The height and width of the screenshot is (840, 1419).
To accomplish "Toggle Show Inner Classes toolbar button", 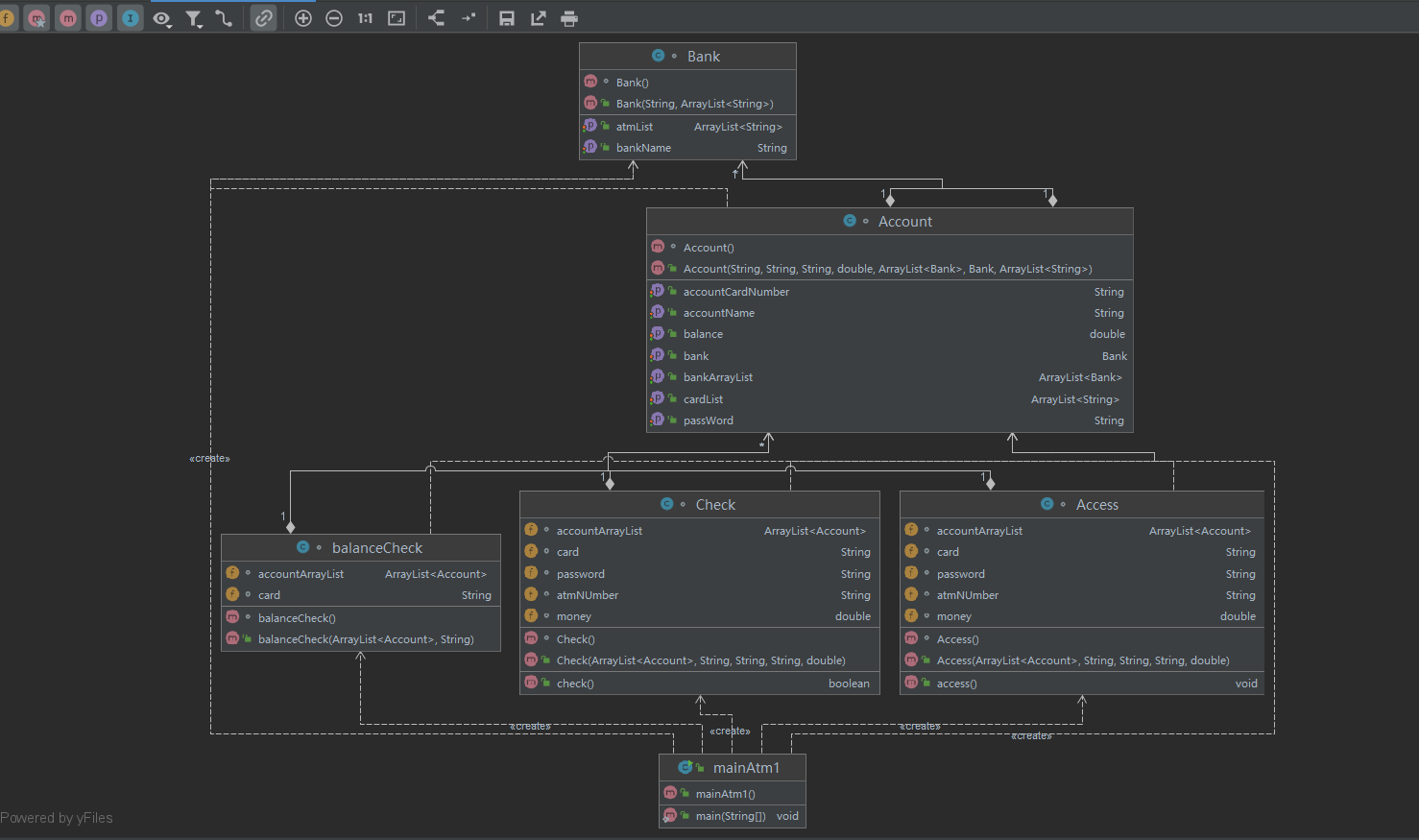I will click(131, 18).
